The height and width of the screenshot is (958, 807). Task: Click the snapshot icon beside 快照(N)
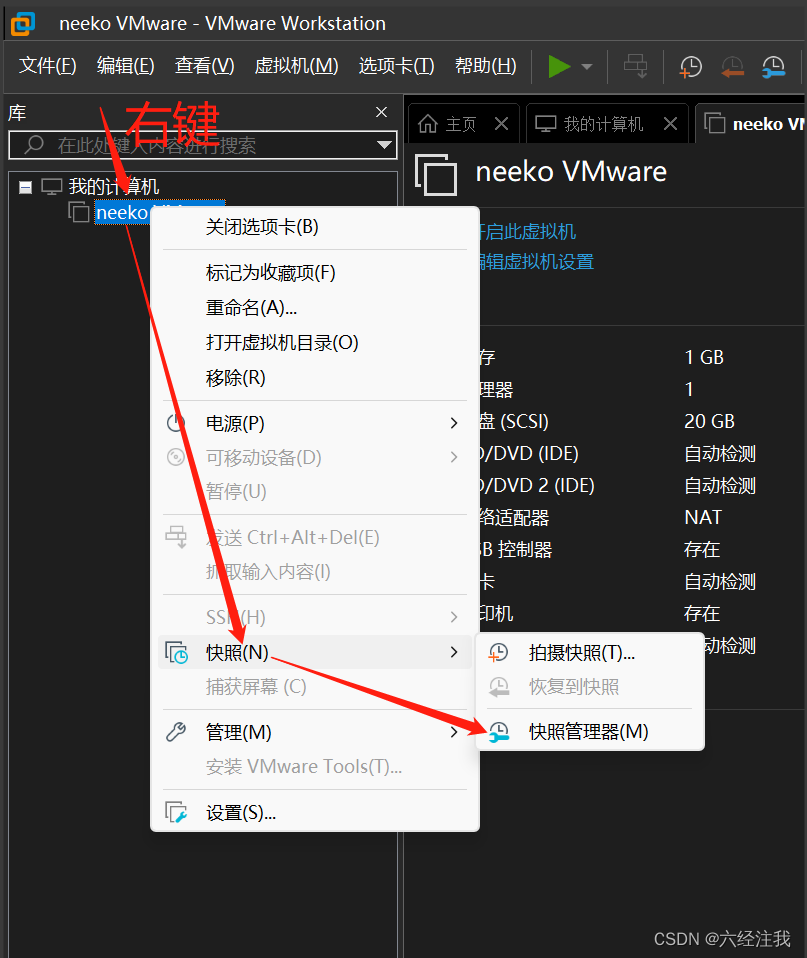click(x=177, y=653)
